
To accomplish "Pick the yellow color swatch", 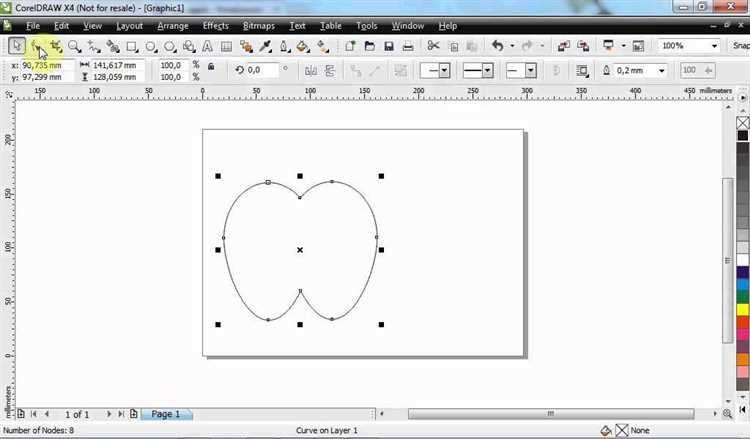I will 743,310.
